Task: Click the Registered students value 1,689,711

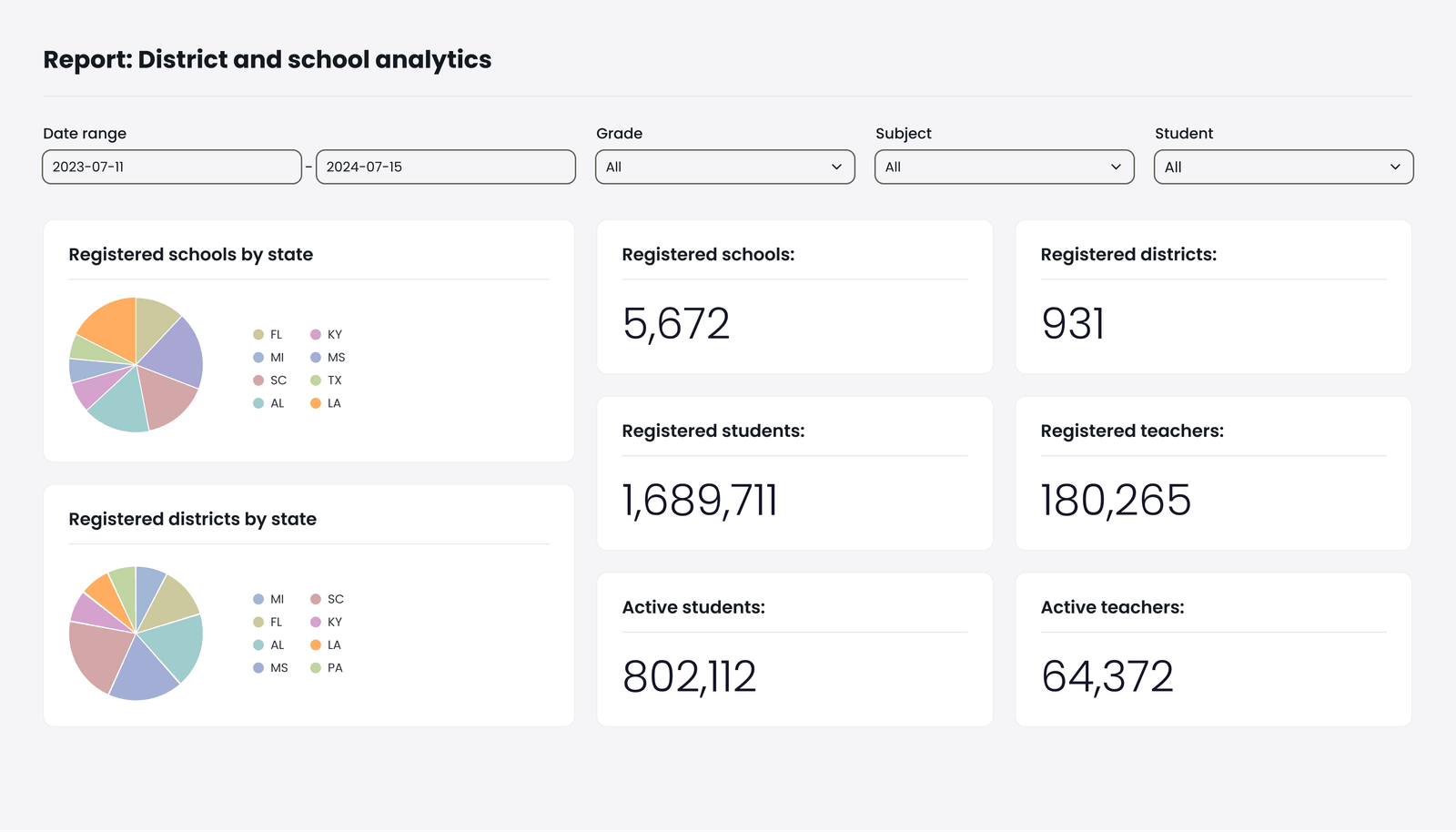Action: click(700, 501)
